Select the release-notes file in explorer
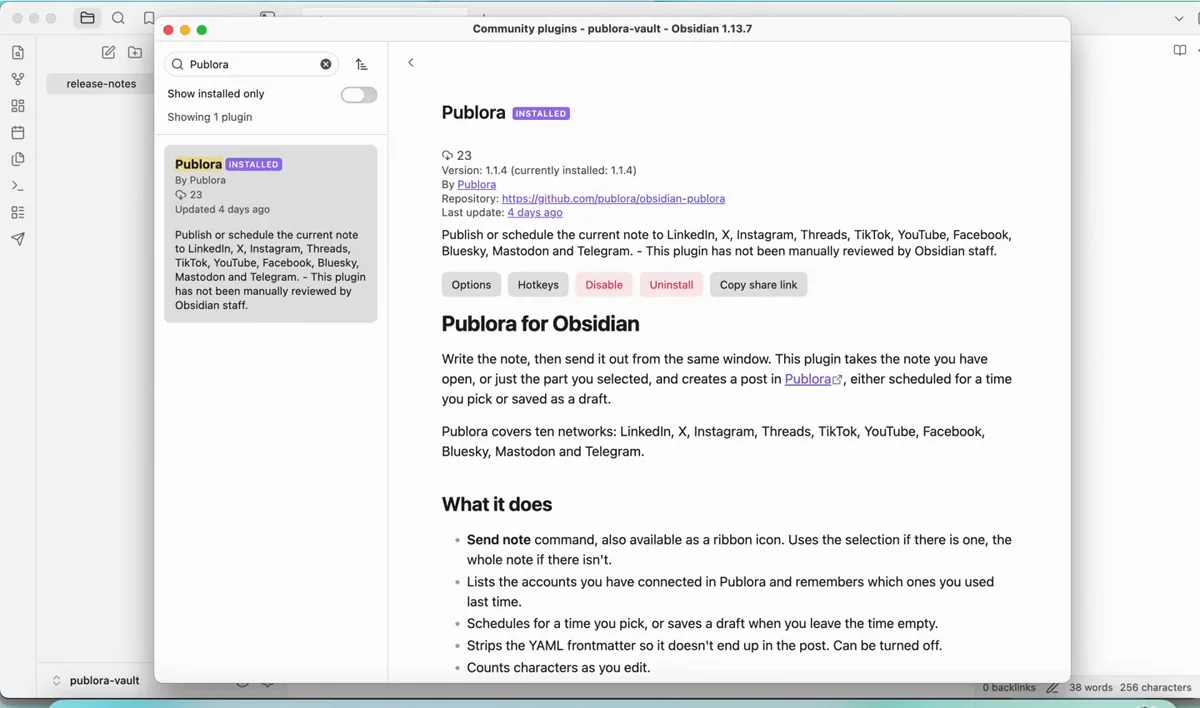This screenshot has width=1200, height=708. [x=101, y=84]
